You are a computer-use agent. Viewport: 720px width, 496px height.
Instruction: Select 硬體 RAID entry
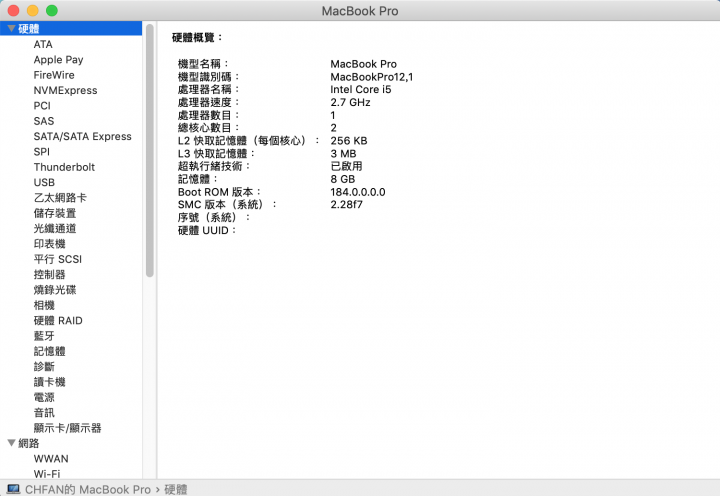[58, 321]
